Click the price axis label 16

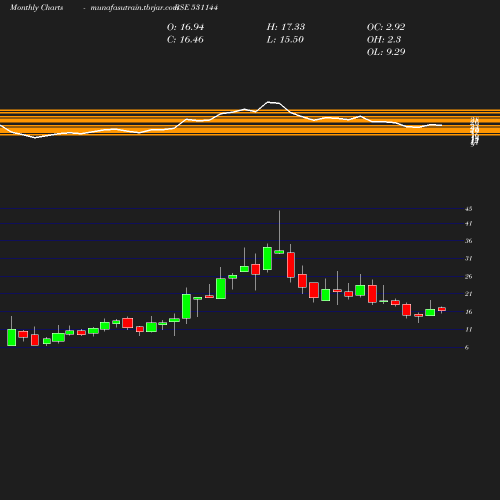pyautogui.click(x=469, y=312)
